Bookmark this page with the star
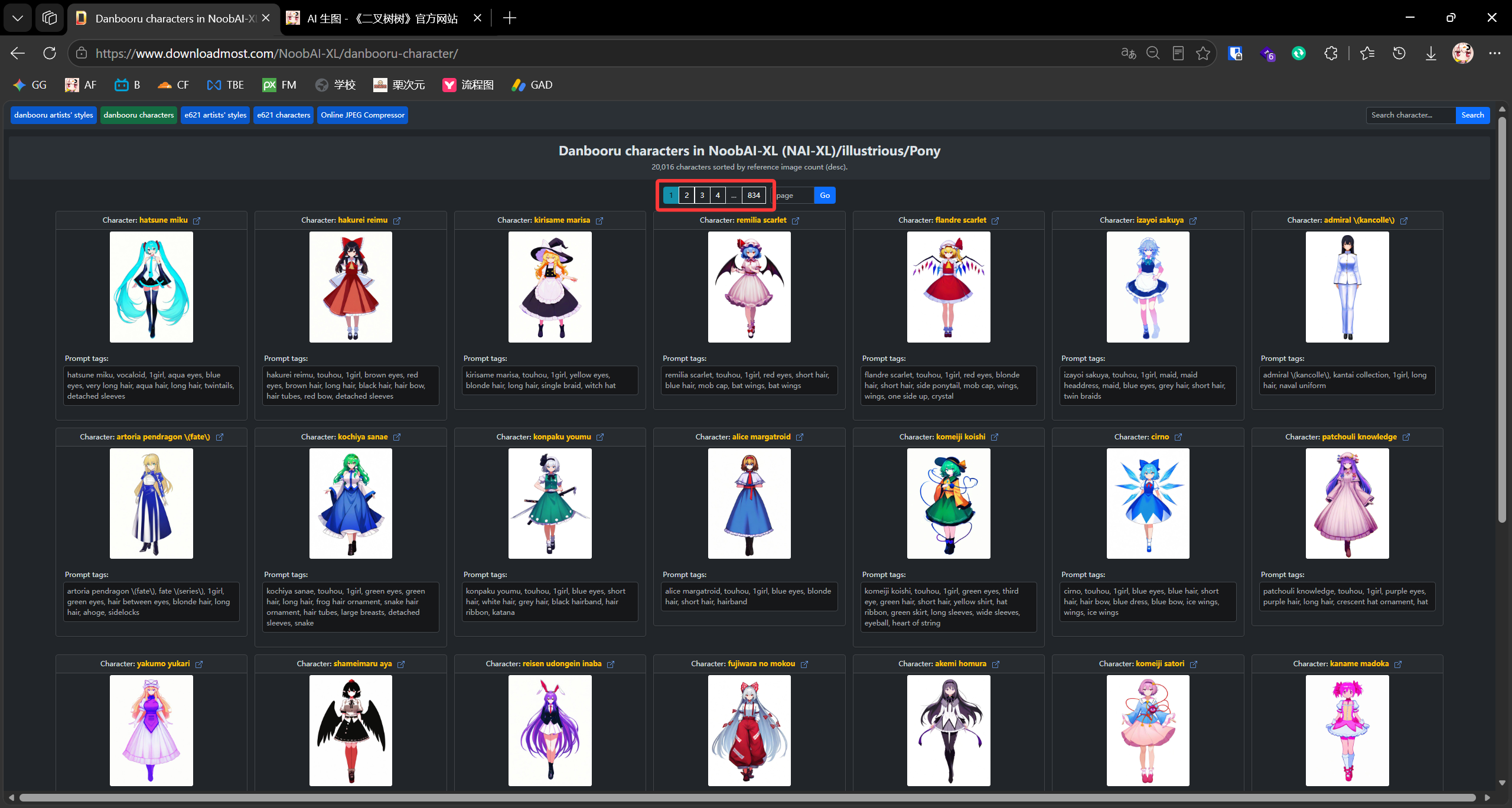 tap(1203, 53)
